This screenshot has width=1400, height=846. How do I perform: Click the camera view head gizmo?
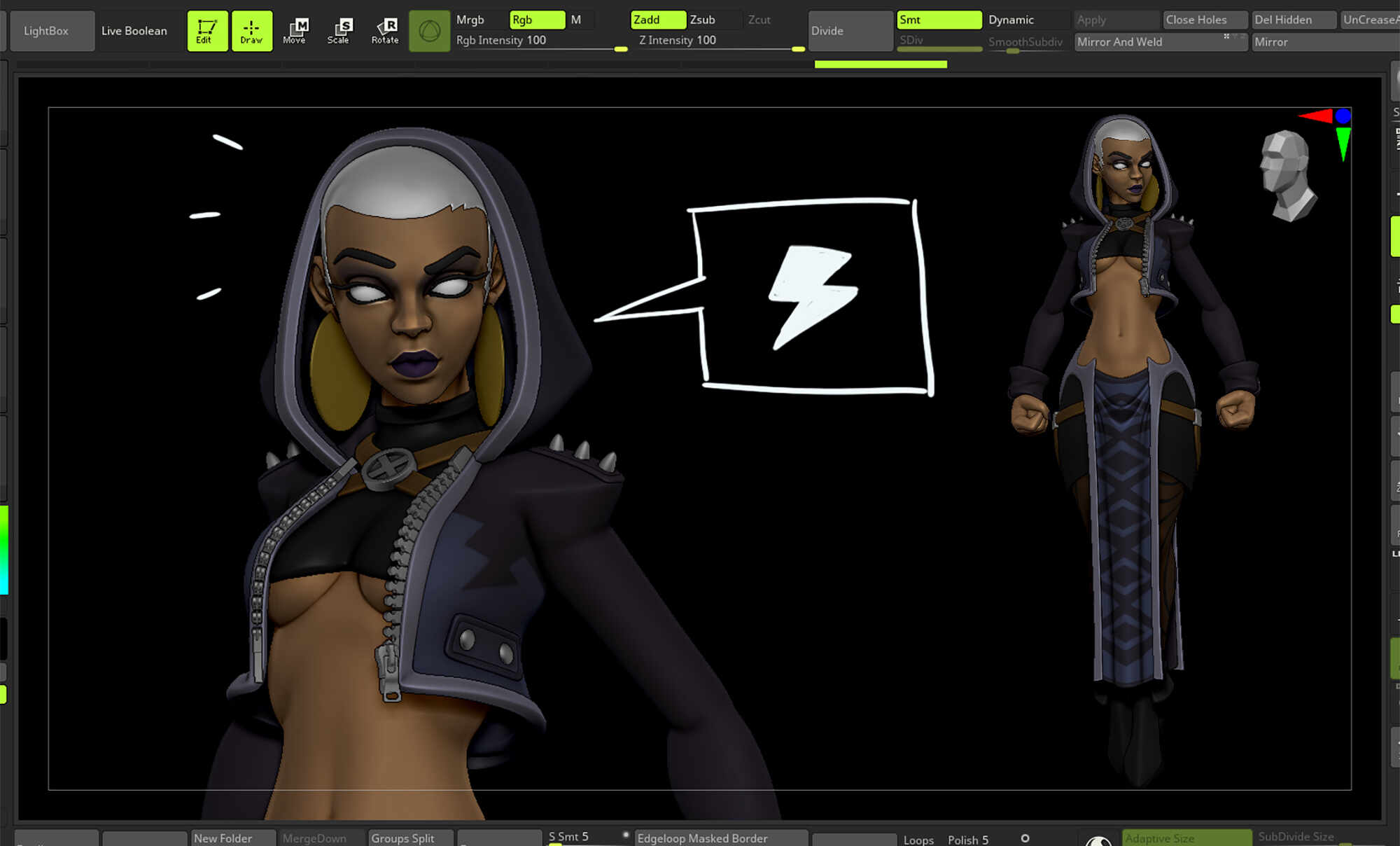coord(1287,175)
